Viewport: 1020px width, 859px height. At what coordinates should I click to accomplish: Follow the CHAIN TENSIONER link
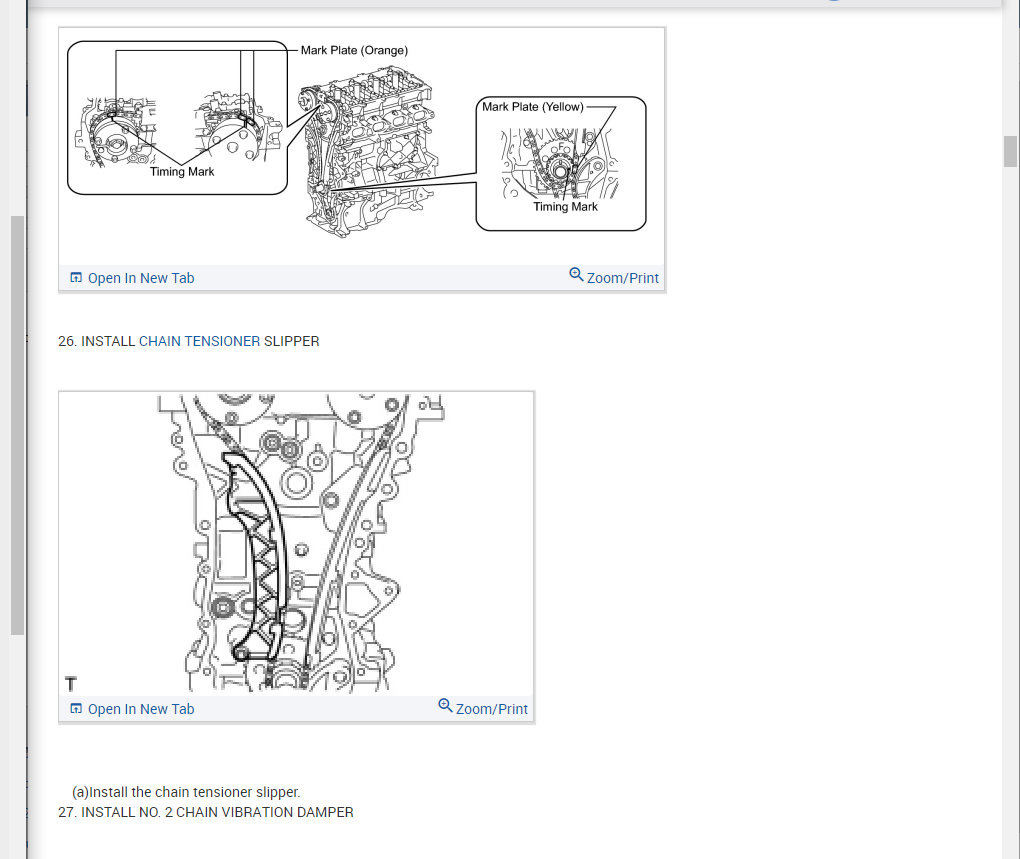coord(200,341)
